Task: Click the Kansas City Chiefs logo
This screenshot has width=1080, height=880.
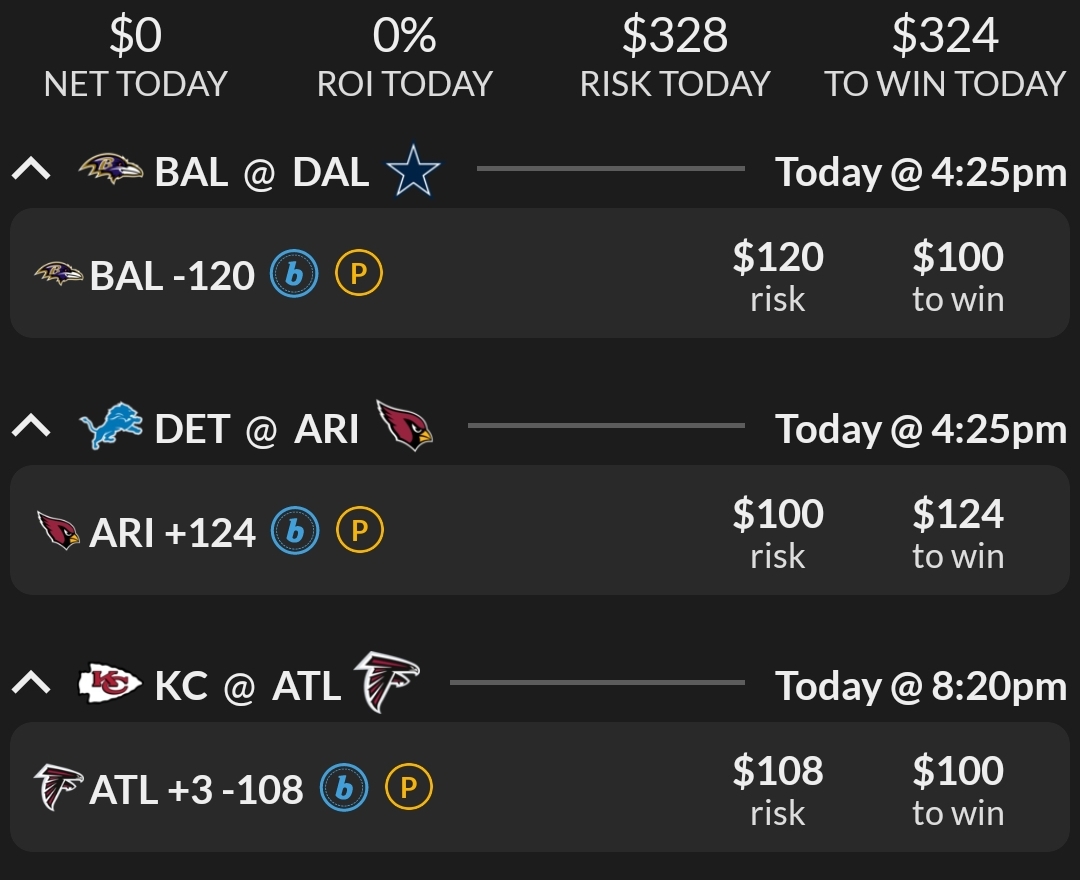Action: (110, 685)
